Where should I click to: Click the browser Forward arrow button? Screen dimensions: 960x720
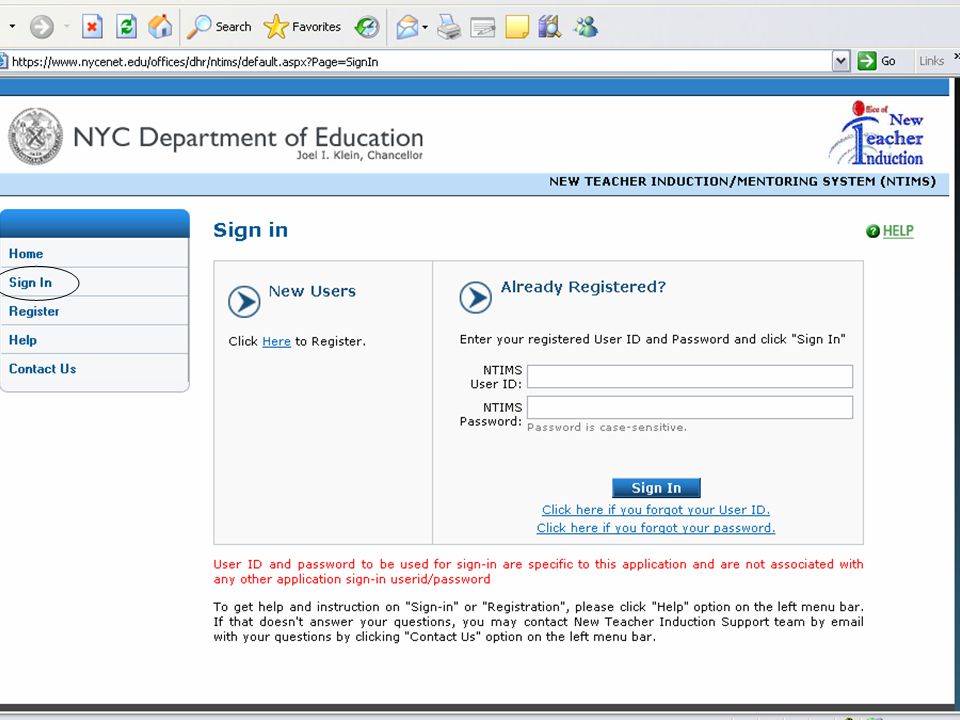(42, 27)
